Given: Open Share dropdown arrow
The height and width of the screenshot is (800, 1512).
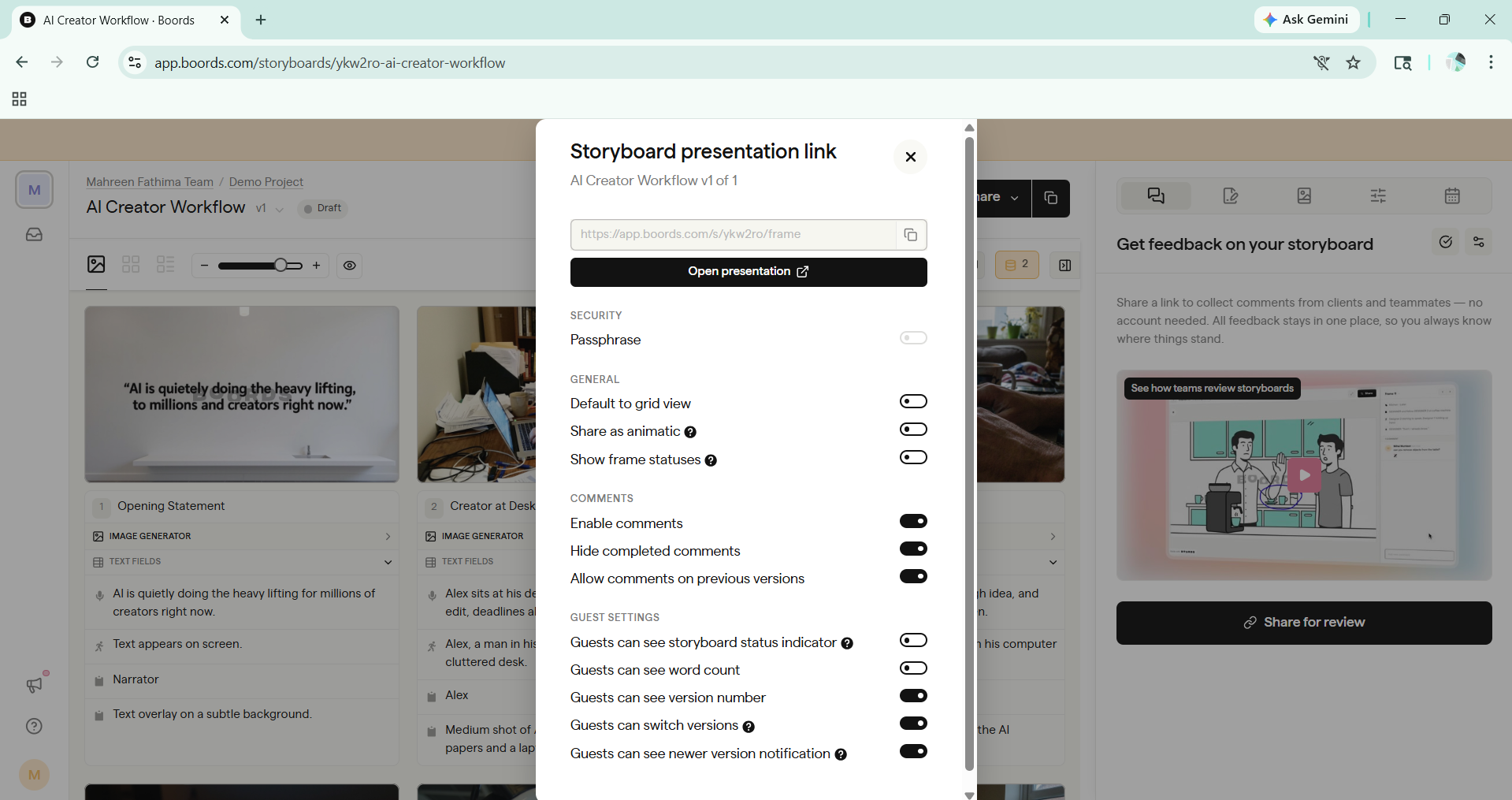Looking at the screenshot, I should point(1015,198).
